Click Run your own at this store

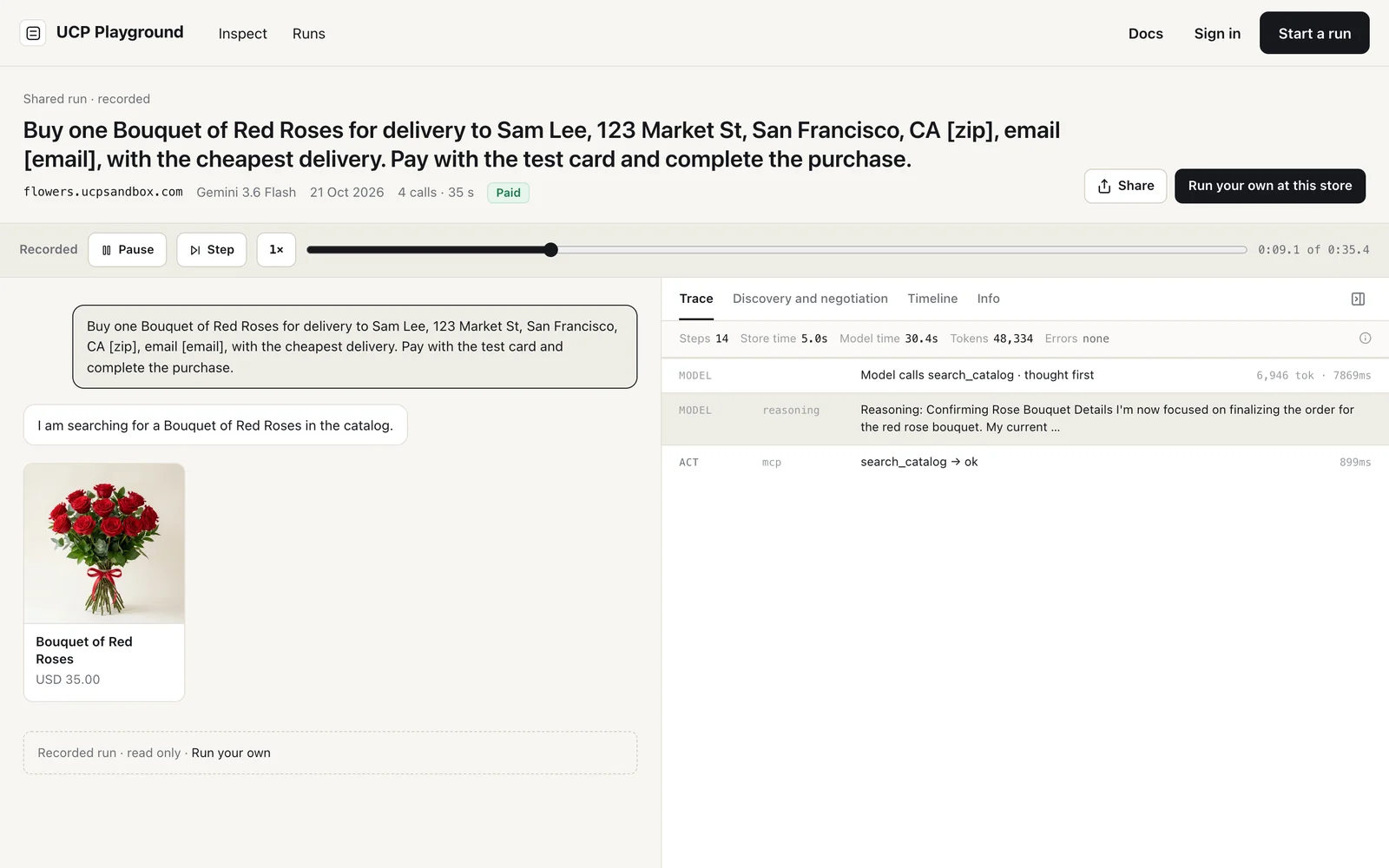pyautogui.click(x=1270, y=186)
